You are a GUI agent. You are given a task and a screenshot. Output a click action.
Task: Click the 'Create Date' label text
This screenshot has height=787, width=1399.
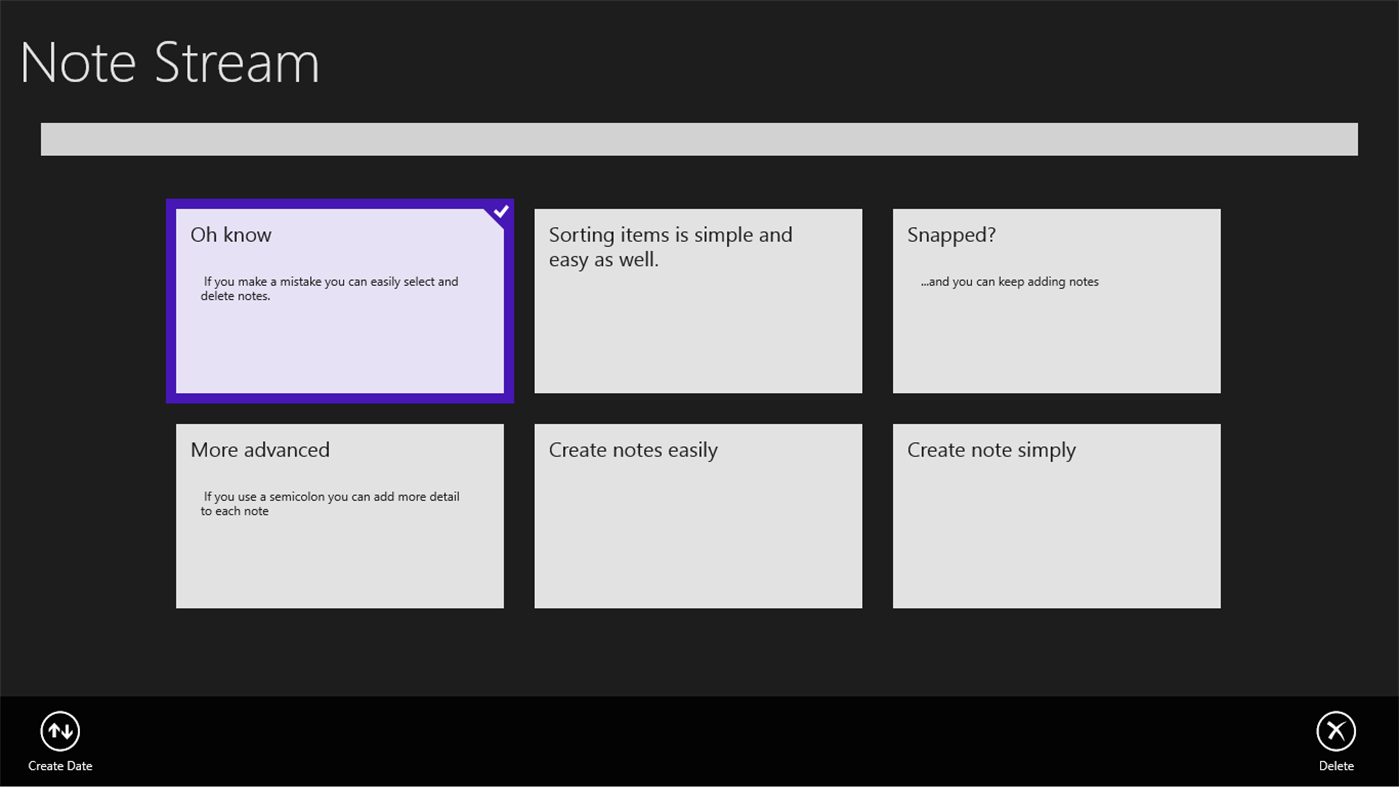pos(60,765)
